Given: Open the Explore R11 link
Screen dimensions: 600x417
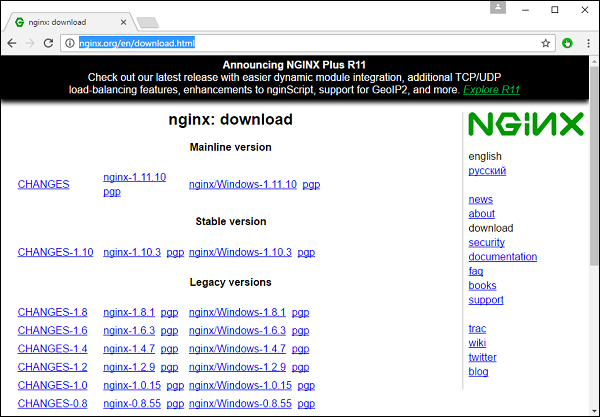Looking at the screenshot, I should tap(491, 90).
